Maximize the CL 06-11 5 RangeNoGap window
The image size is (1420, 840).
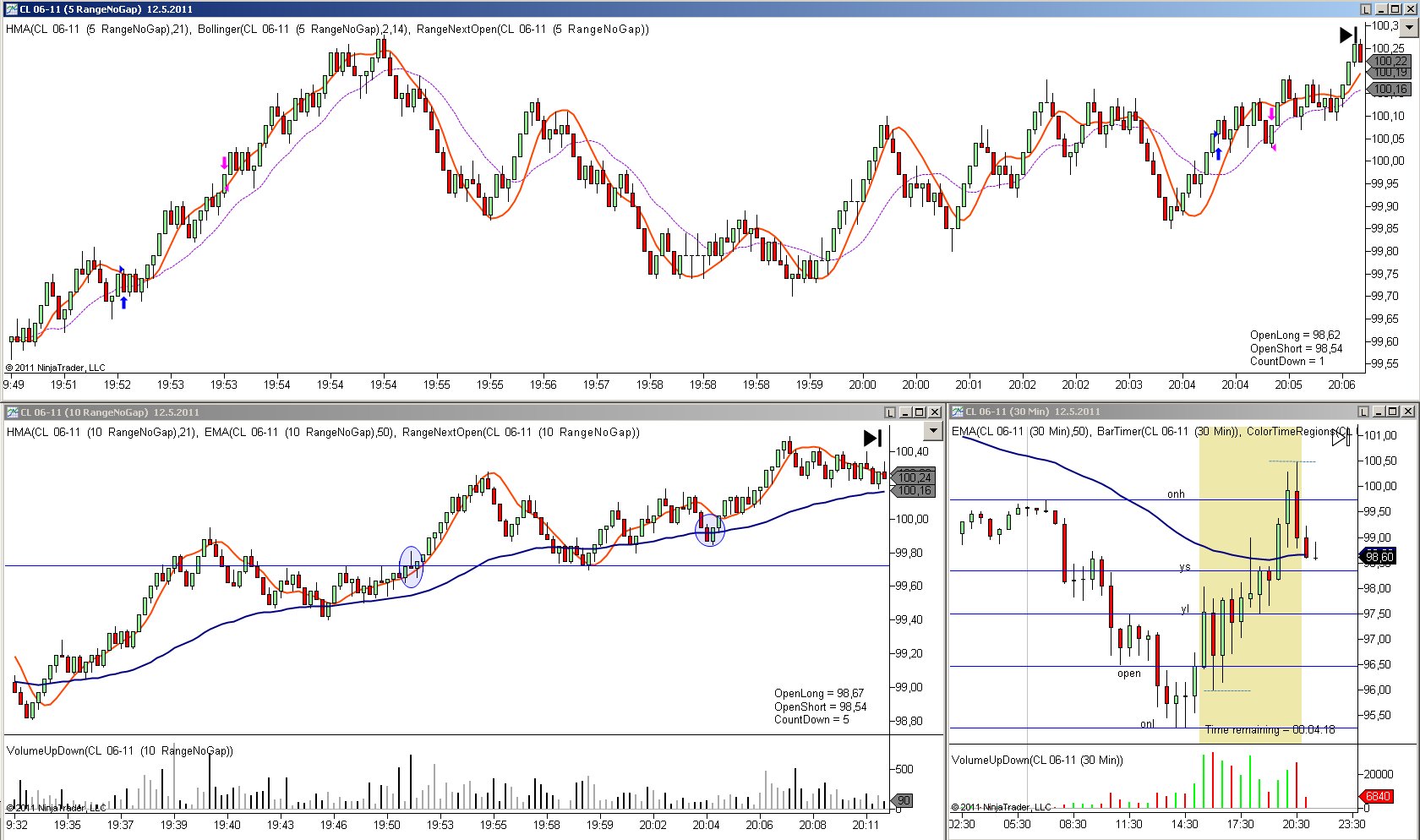coord(1395,9)
